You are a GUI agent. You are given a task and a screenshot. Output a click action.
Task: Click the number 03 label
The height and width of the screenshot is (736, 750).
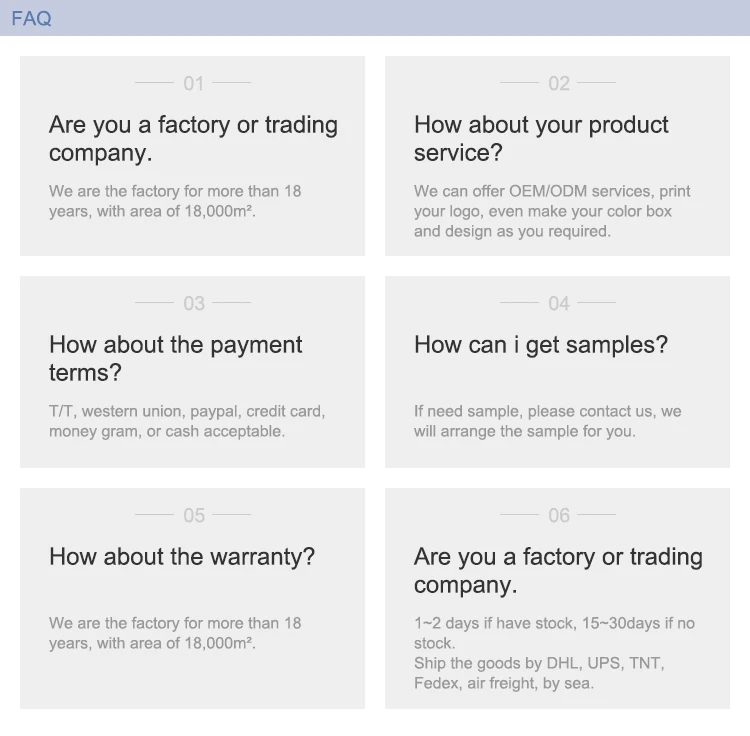[193, 303]
